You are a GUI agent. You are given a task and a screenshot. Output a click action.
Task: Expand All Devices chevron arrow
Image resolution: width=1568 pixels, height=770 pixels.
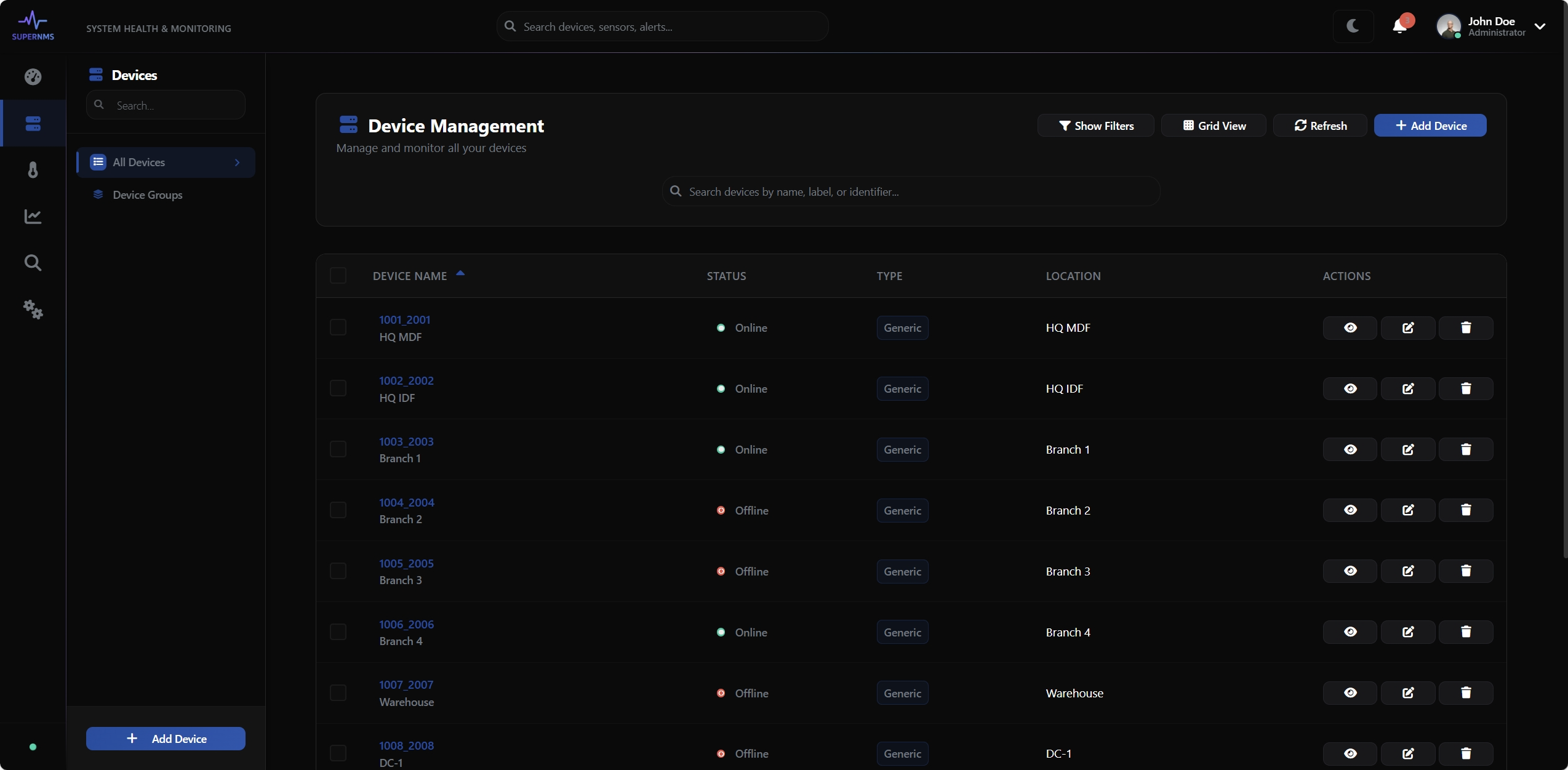[237, 162]
